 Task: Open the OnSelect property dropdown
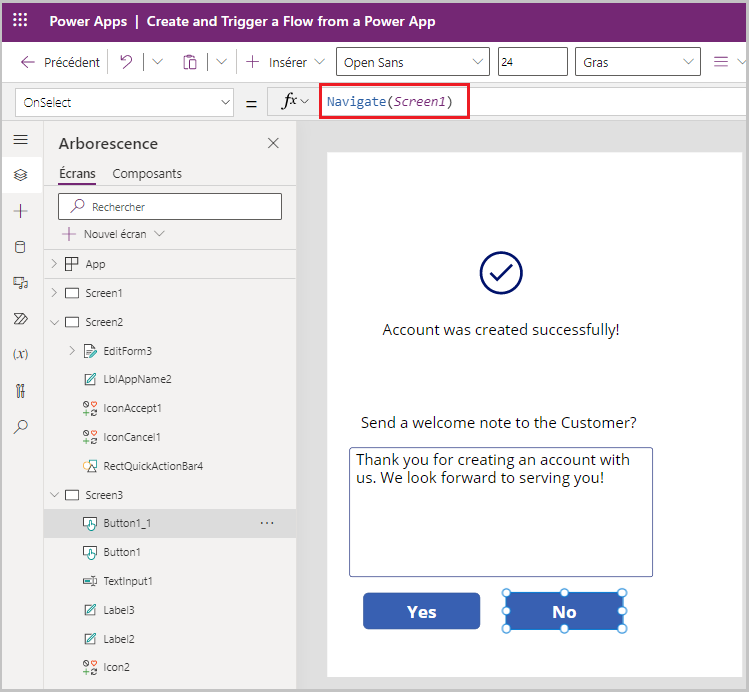(x=124, y=102)
